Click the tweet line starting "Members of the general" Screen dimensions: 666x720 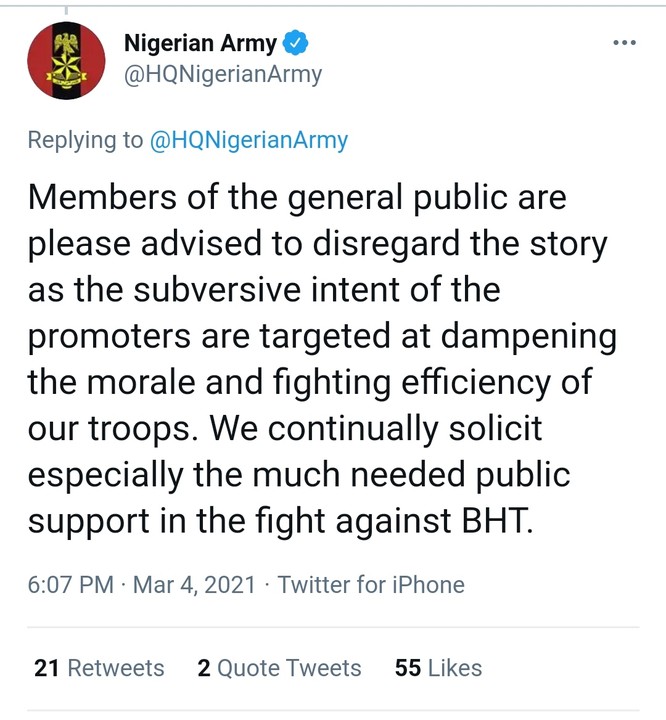click(297, 197)
